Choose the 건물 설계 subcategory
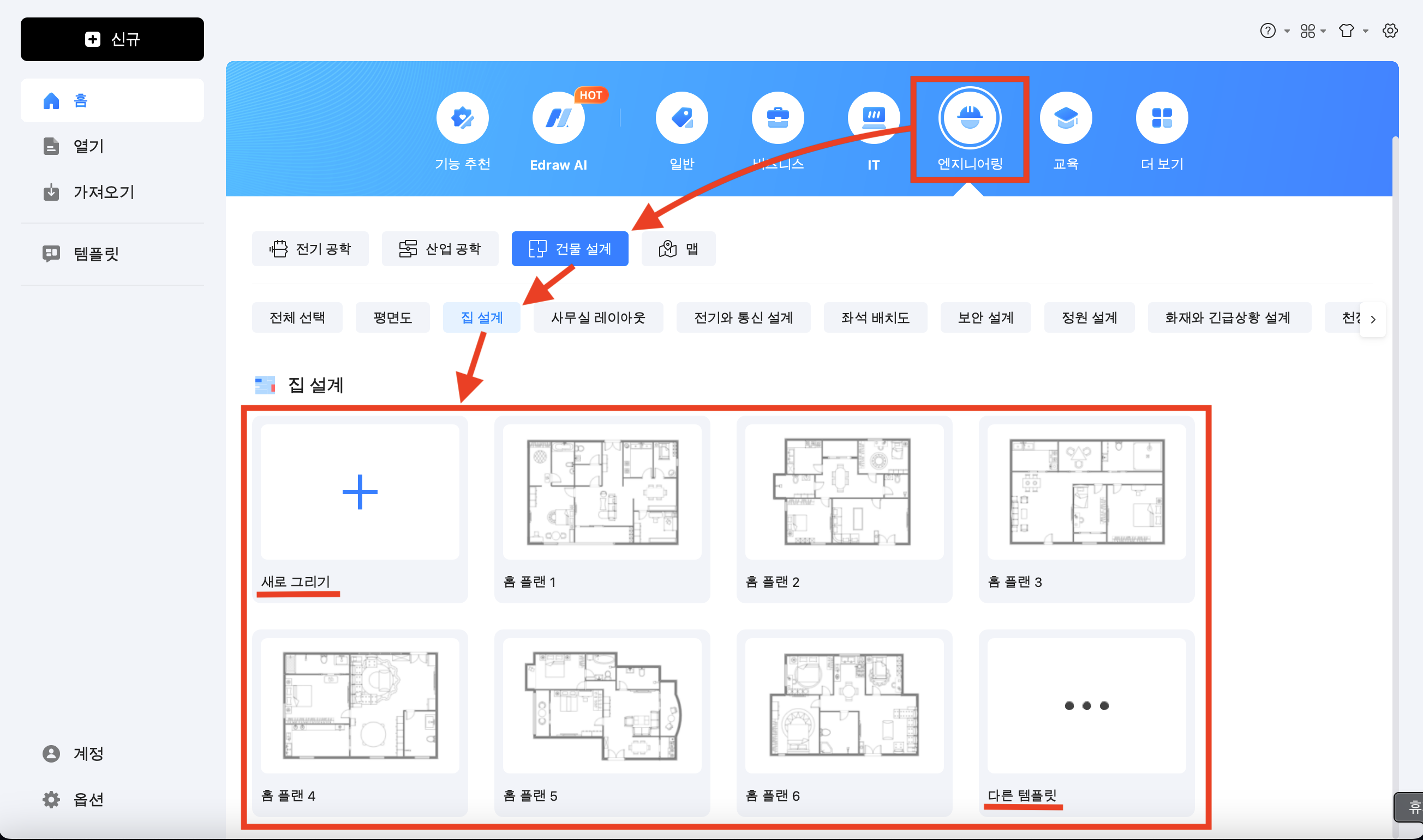This screenshot has width=1423, height=840. 570,249
